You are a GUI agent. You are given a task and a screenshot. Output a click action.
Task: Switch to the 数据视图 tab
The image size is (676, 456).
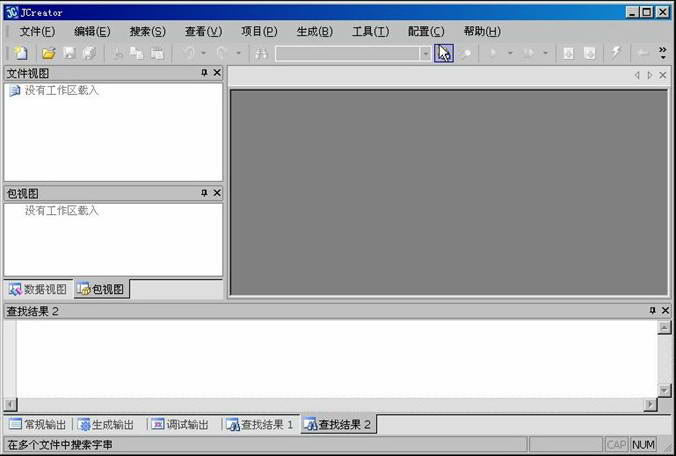tap(38, 289)
